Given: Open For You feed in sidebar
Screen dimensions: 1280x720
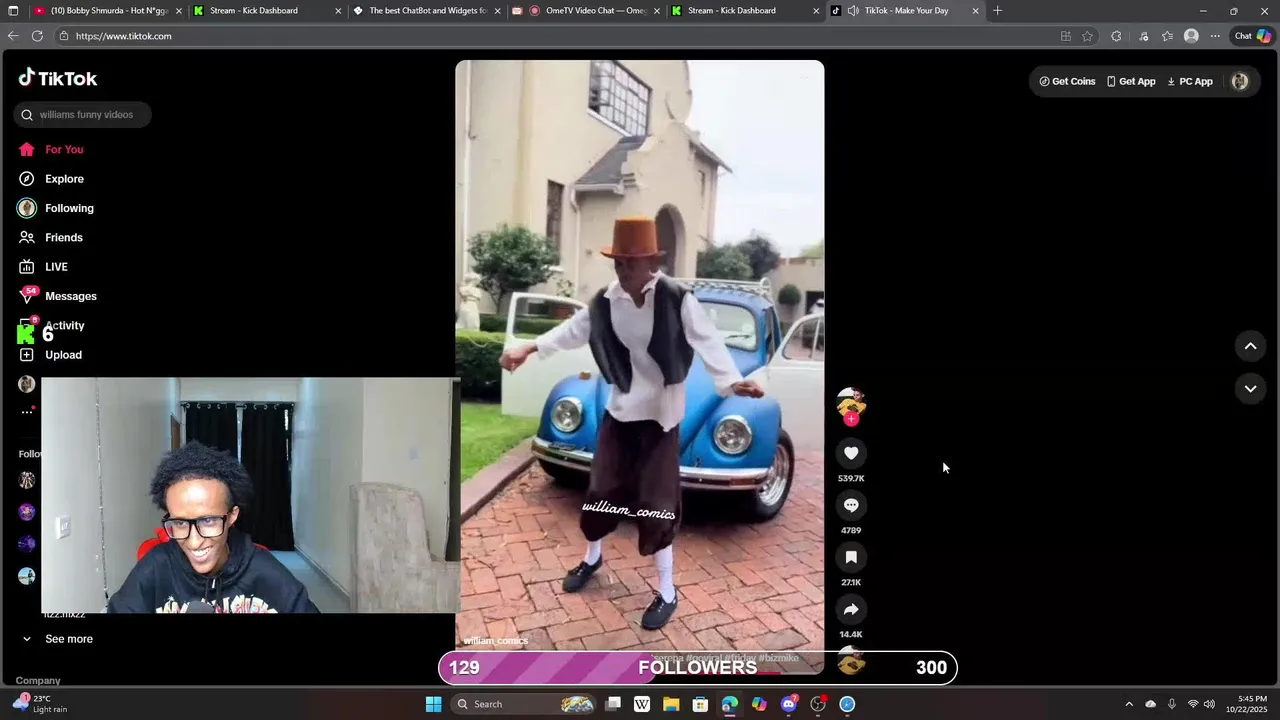Looking at the screenshot, I should [64, 149].
